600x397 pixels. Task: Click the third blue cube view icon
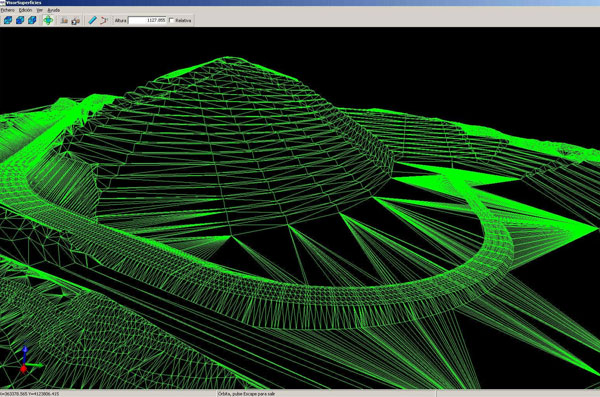[x=33, y=20]
